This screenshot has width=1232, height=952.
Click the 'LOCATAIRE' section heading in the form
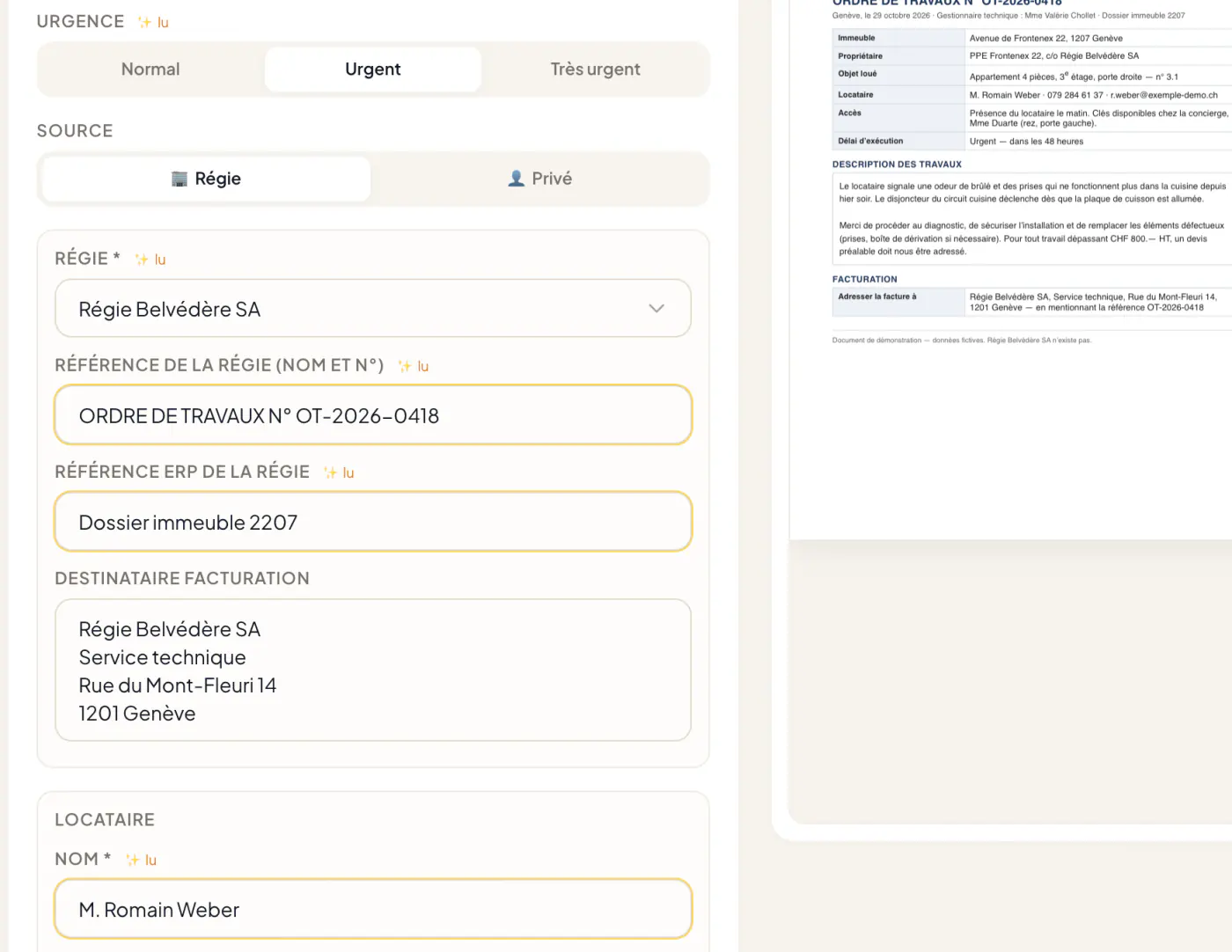tap(105, 820)
